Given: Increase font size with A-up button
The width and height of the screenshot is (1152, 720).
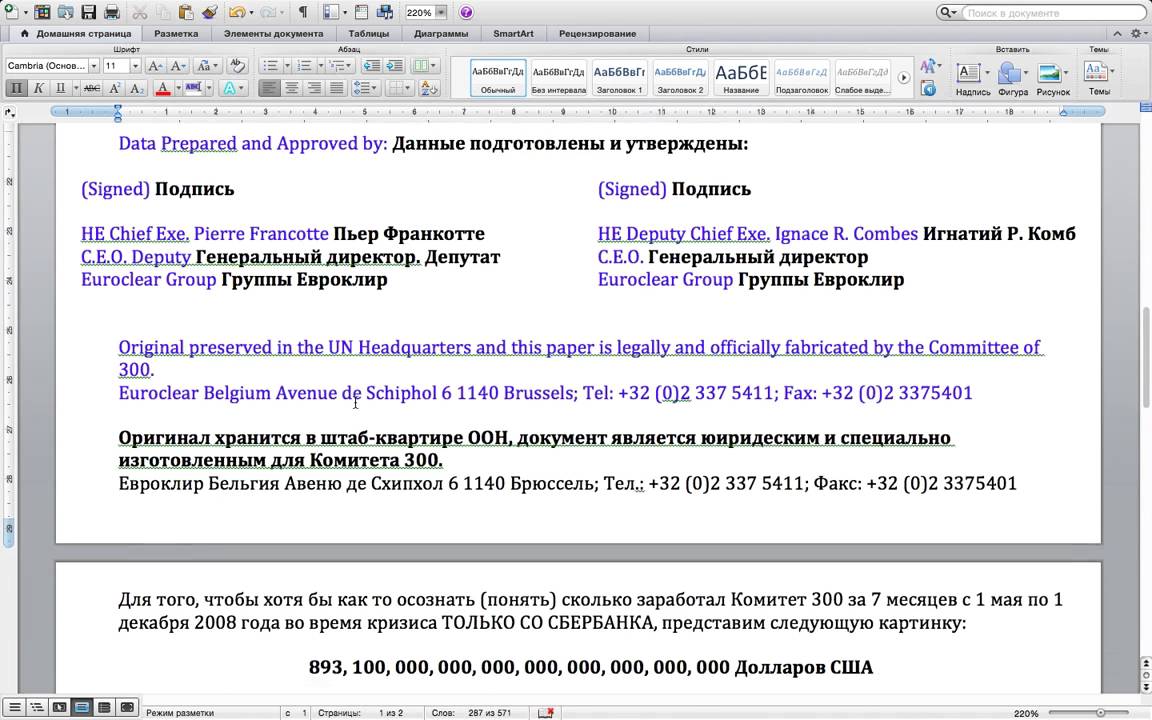Looking at the screenshot, I should click(x=155, y=66).
